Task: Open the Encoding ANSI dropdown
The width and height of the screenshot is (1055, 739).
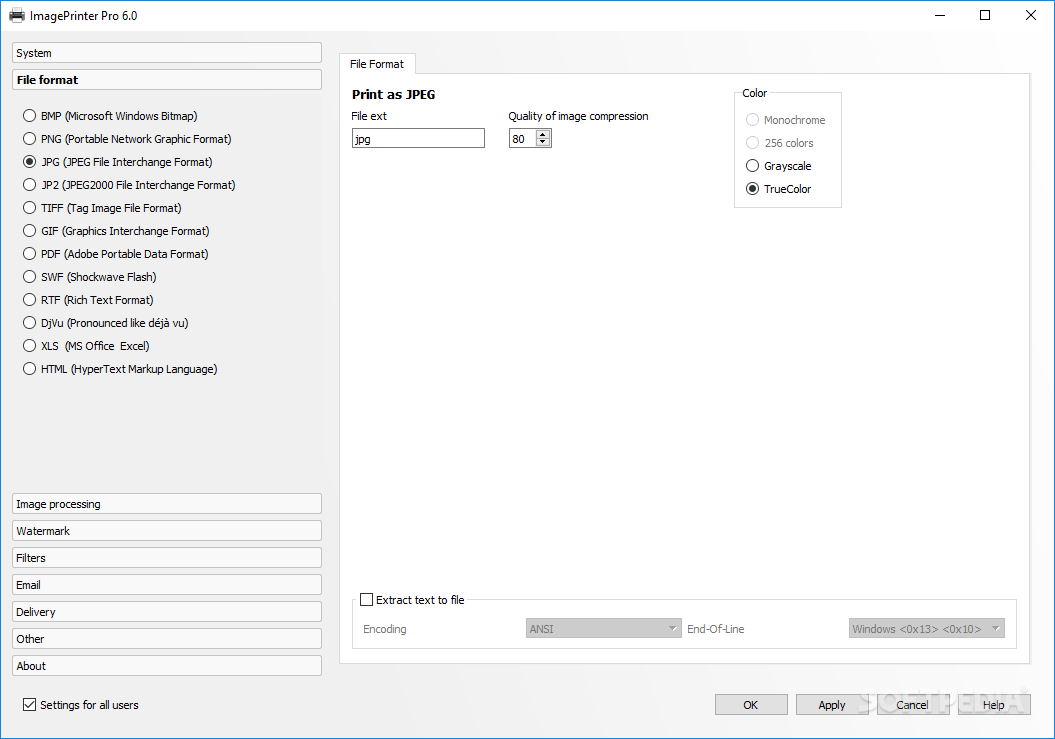Action: point(603,628)
